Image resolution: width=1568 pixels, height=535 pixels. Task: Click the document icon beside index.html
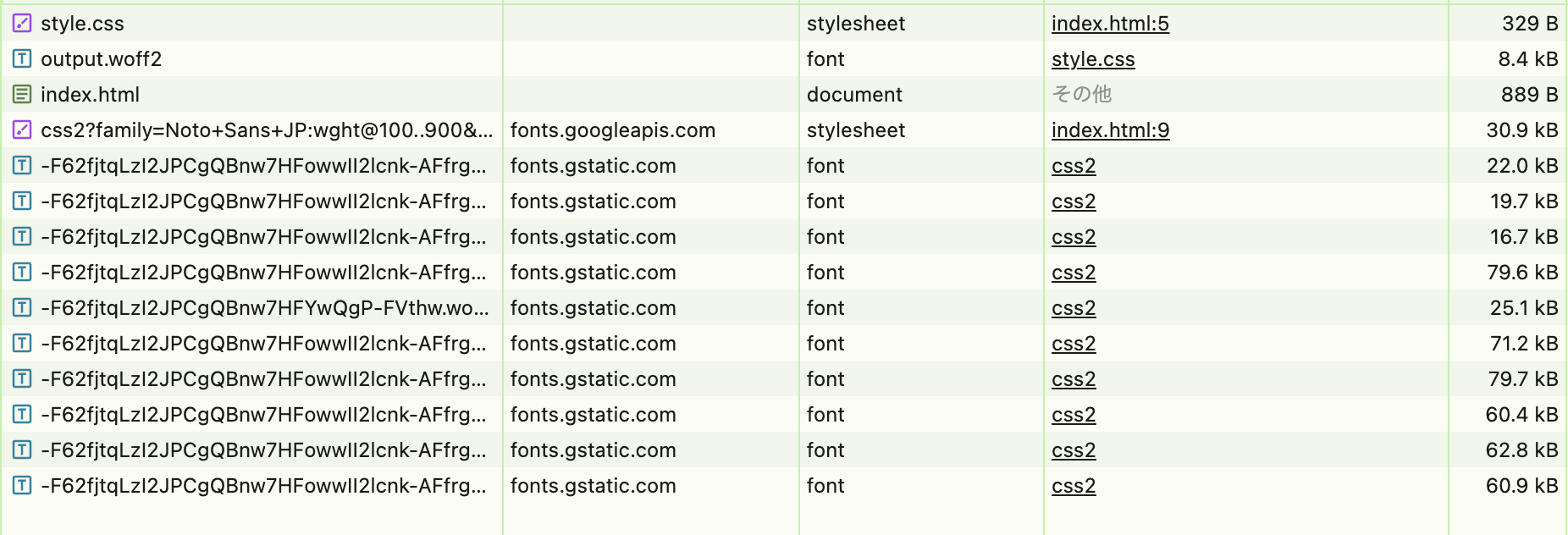(22, 94)
